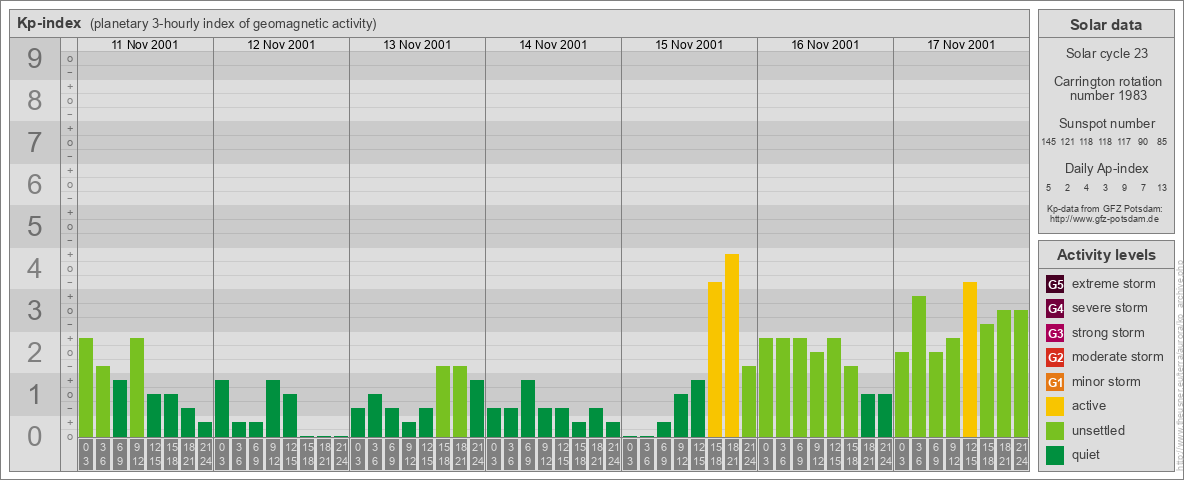Click the '0 3' time label under 11 Nov 2001
The image size is (1184, 480).
86,455
